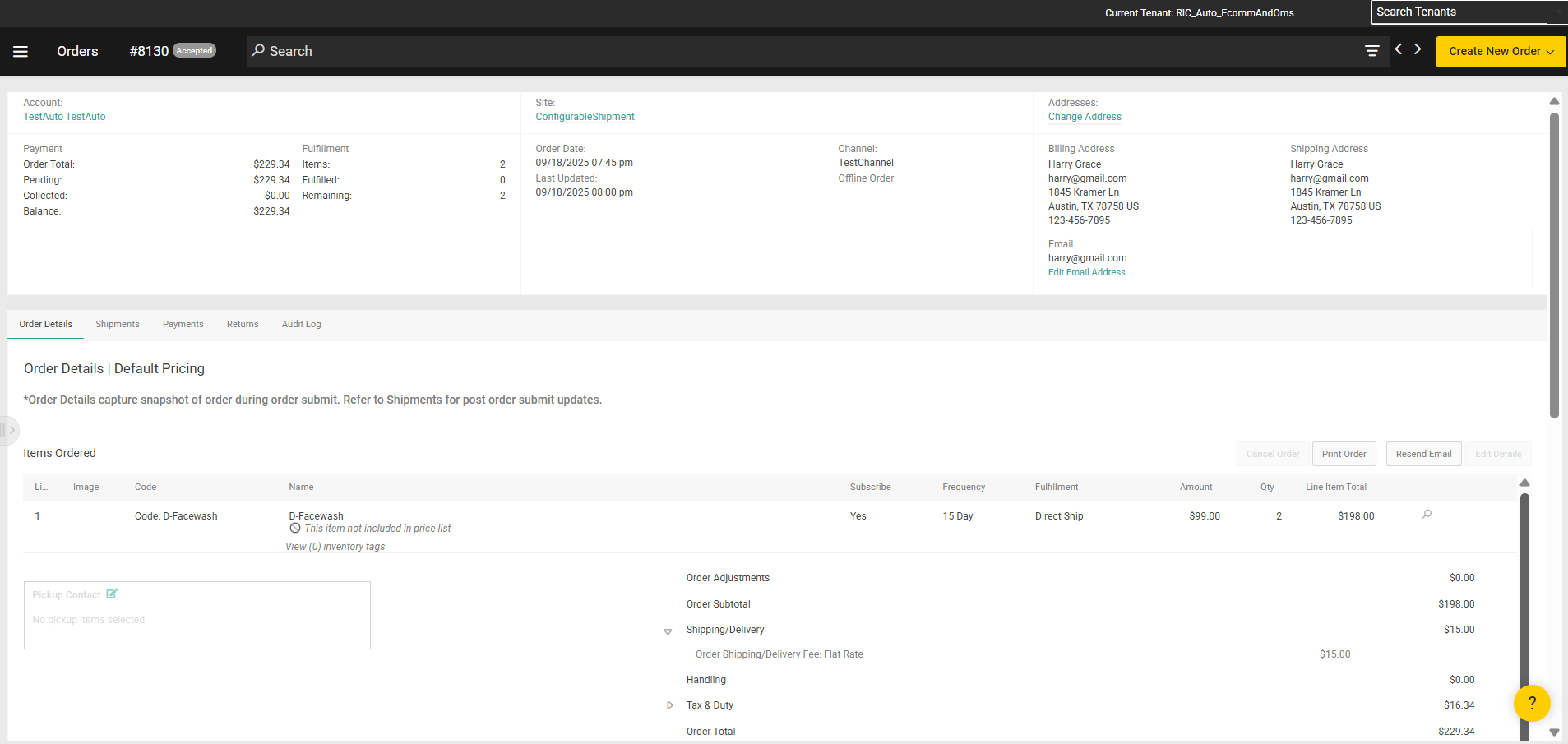Viewport: 1568px width, 744px height.
Task: Open Create New Order dropdown
Action: pyautogui.click(x=1501, y=51)
